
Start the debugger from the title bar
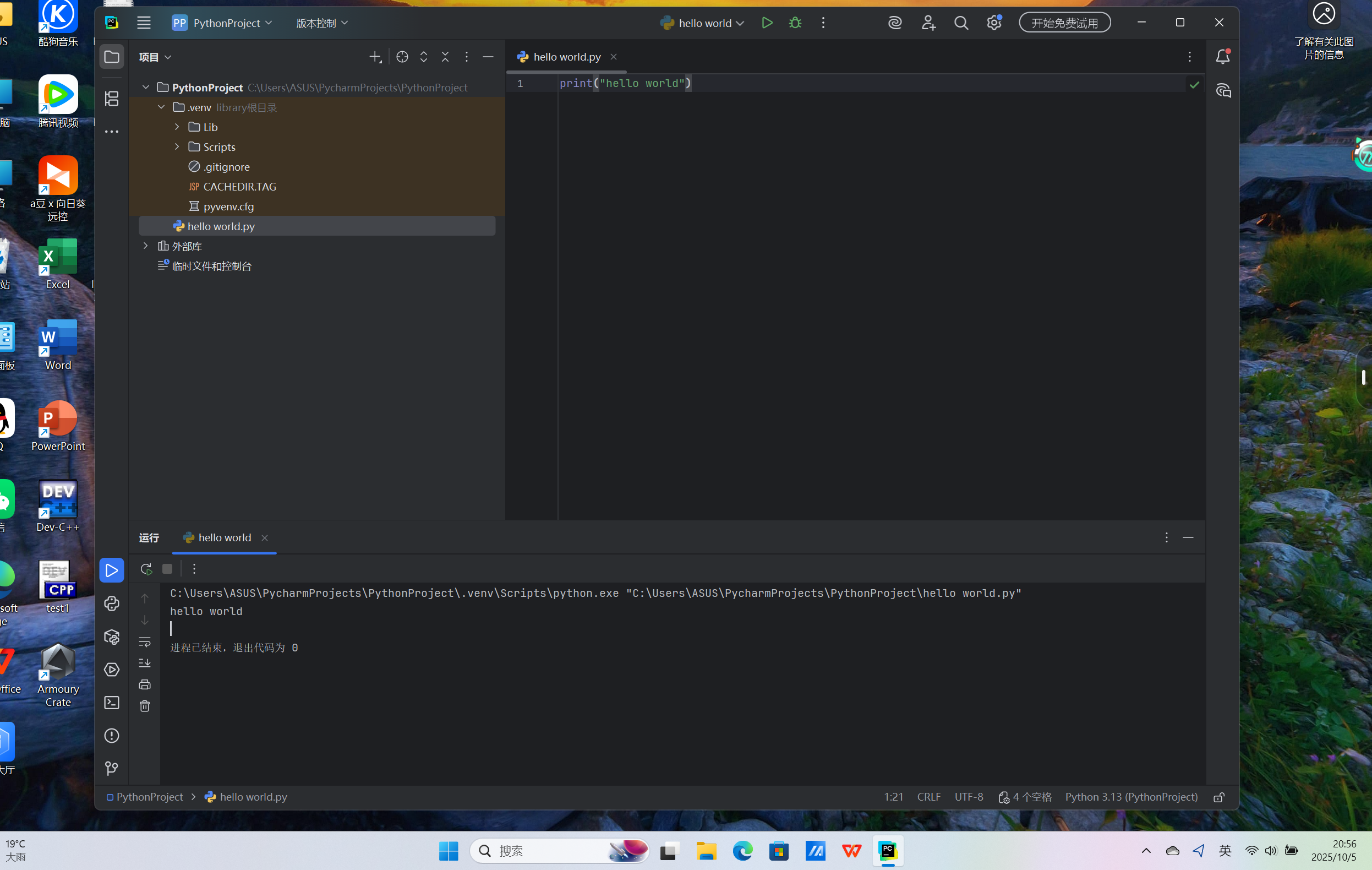point(795,23)
